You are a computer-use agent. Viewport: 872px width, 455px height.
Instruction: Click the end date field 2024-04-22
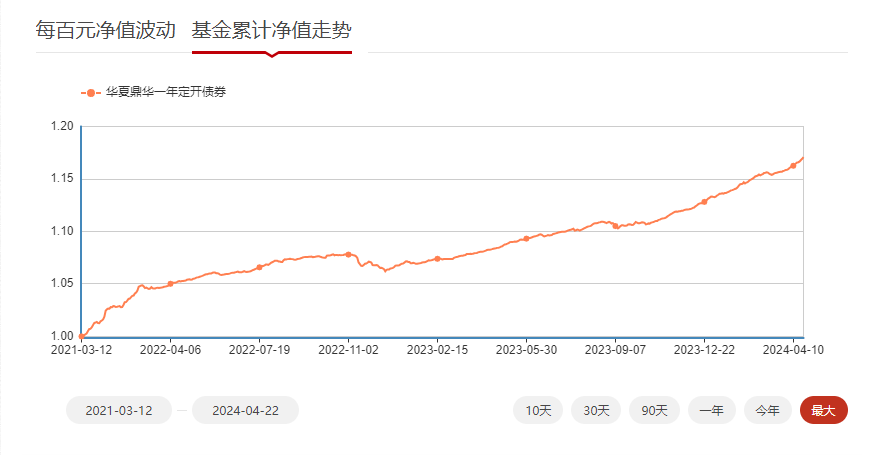pyautogui.click(x=245, y=410)
